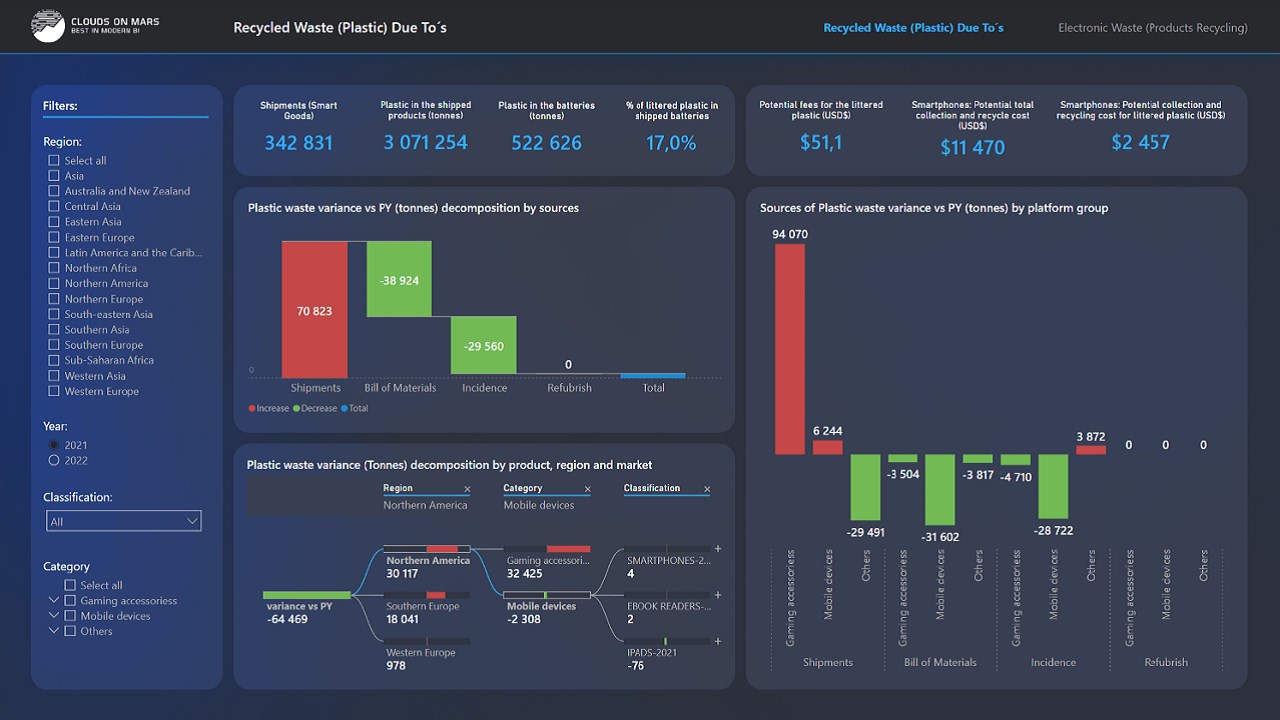Select the 2022 year radio button
This screenshot has height=720, width=1280.
click(x=54, y=460)
